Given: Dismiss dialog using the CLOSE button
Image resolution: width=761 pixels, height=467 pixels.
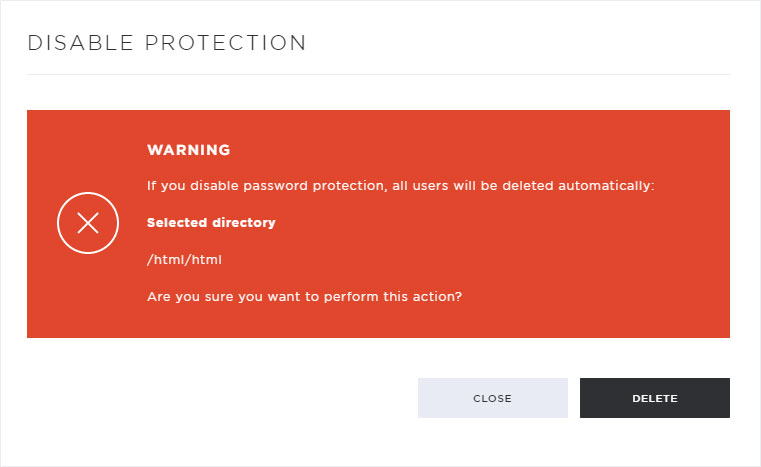Looking at the screenshot, I should (493, 398).
